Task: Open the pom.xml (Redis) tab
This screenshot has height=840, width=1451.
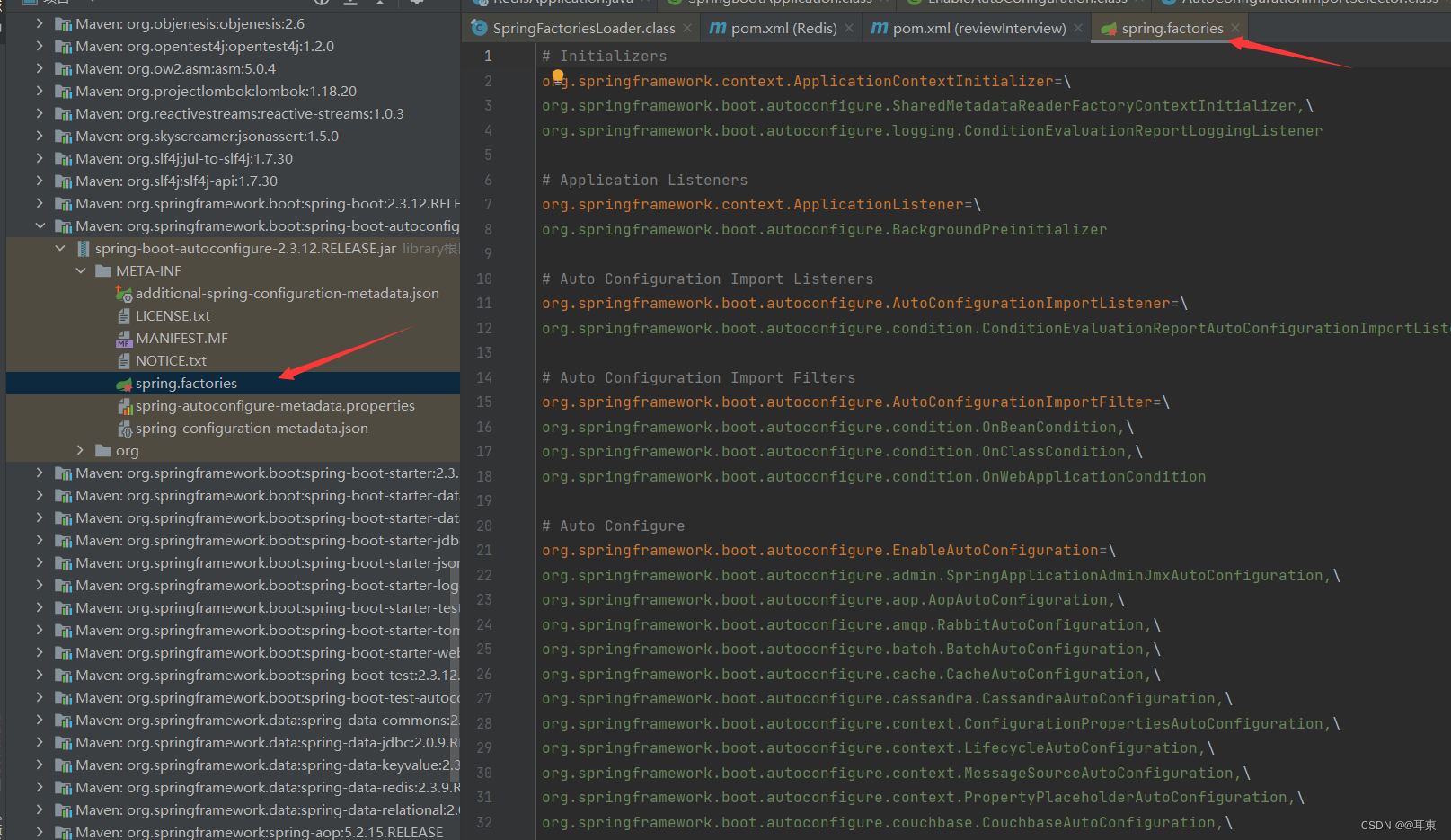Action: tap(783, 29)
